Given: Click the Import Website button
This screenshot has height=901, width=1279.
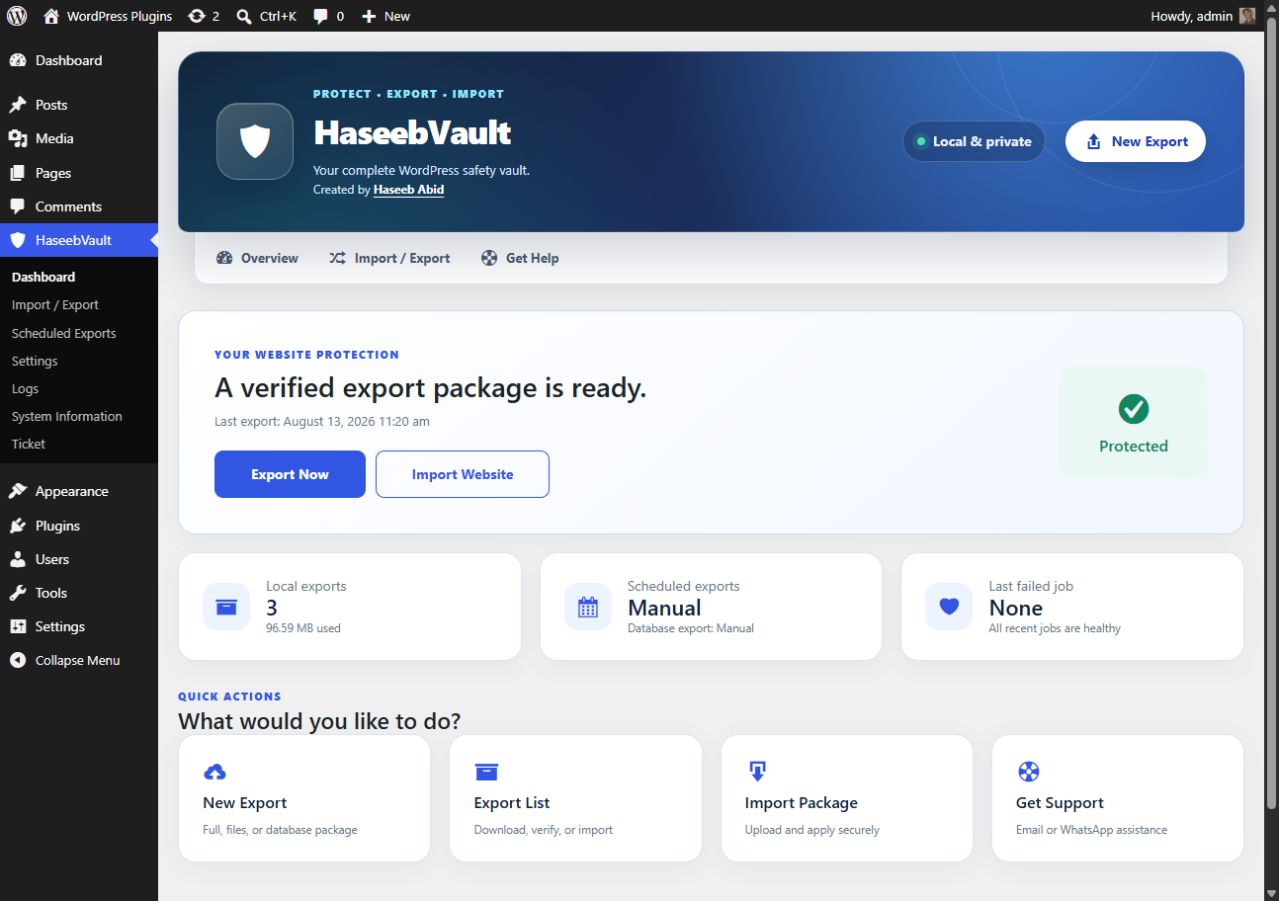Looking at the screenshot, I should 462,474.
